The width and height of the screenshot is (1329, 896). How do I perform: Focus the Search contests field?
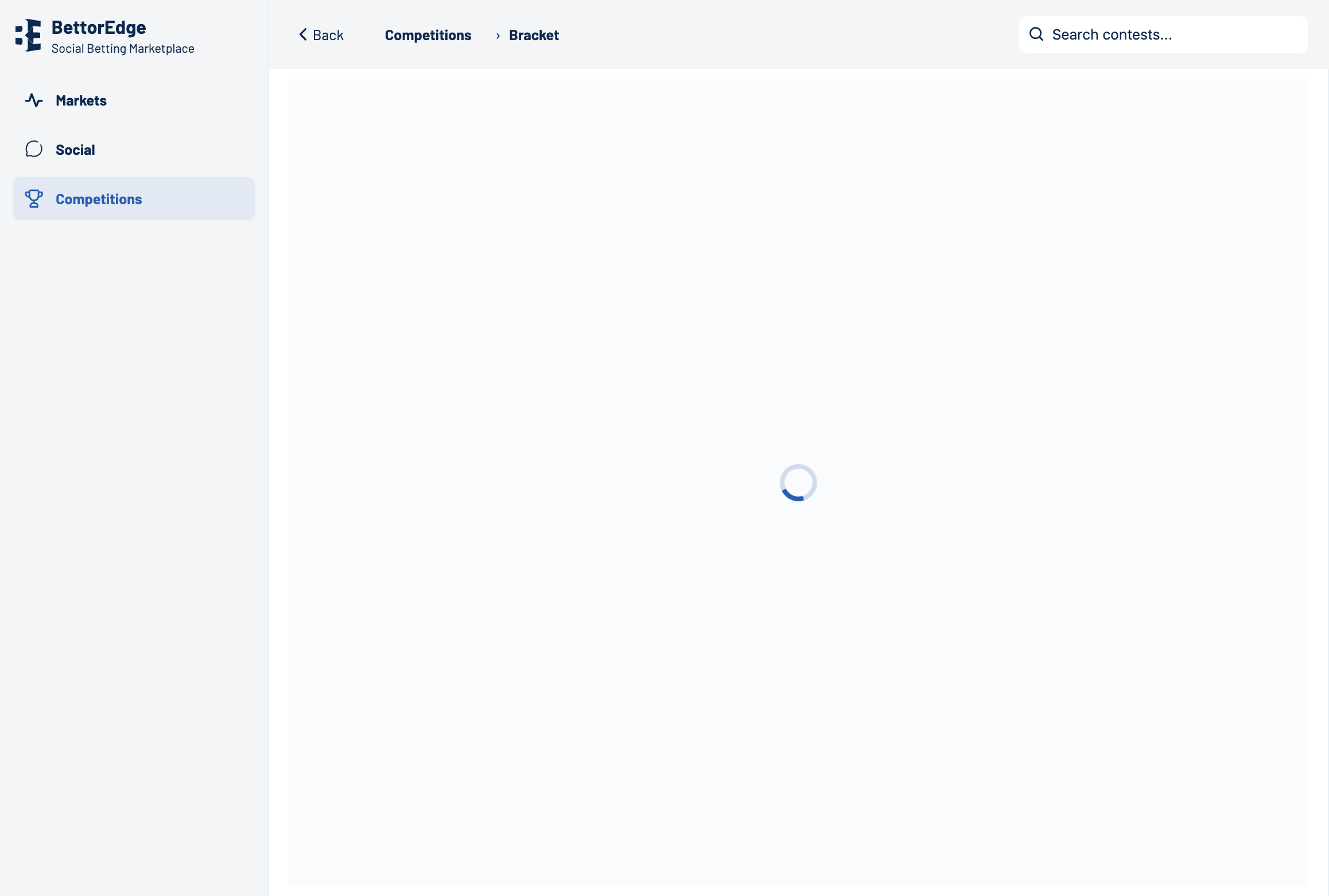1171,34
